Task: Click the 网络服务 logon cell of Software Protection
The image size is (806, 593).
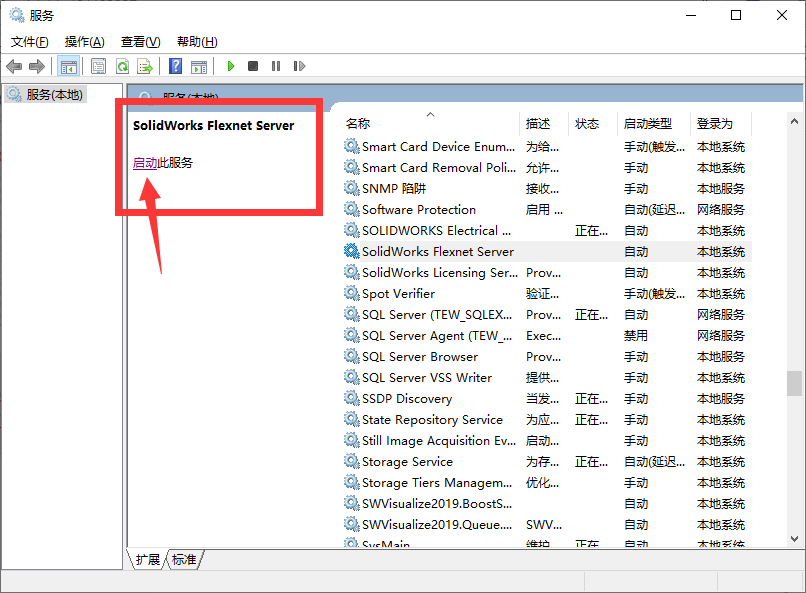Action: (721, 210)
